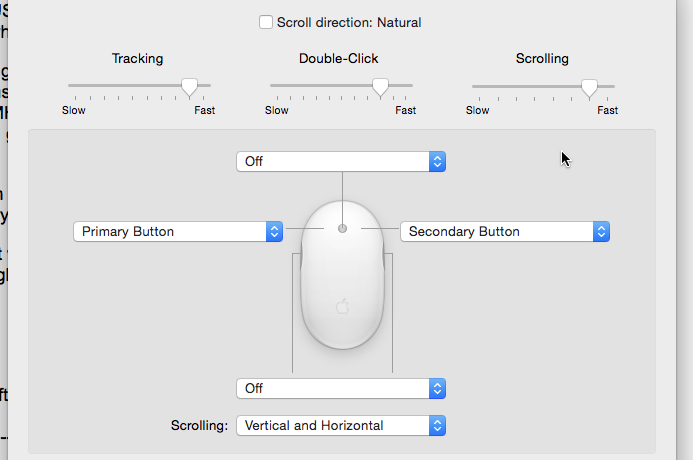693x460 pixels.
Task: Click the blue arrows of the Secondary Button popup
Action: tap(601, 232)
